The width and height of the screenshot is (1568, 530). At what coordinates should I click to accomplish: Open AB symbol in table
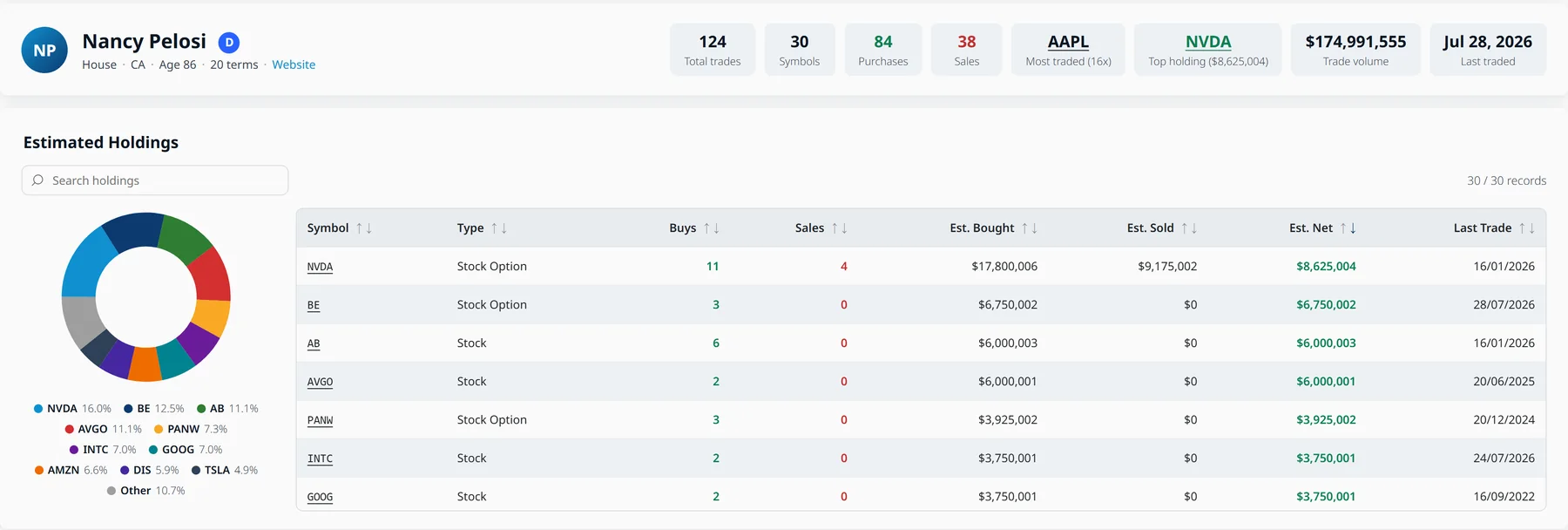pyautogui.click(x=314, y=343)
